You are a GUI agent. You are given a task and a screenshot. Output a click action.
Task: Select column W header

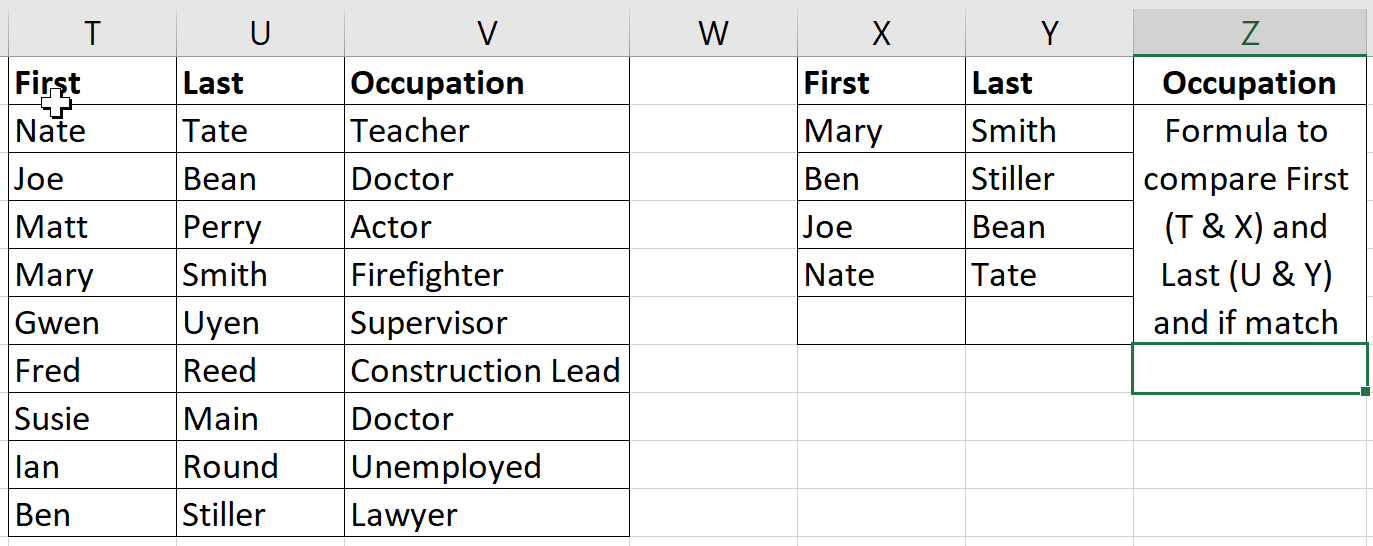click(x=713, y=32)
